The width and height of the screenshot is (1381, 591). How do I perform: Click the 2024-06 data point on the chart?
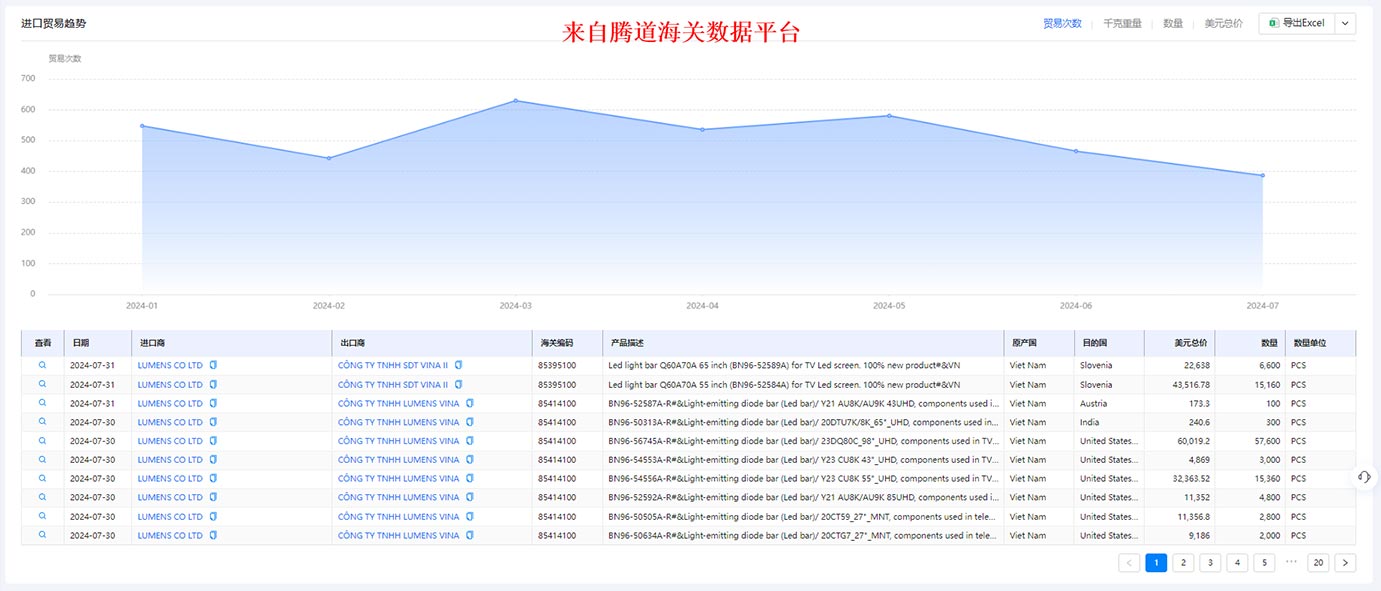point(1076,151)
